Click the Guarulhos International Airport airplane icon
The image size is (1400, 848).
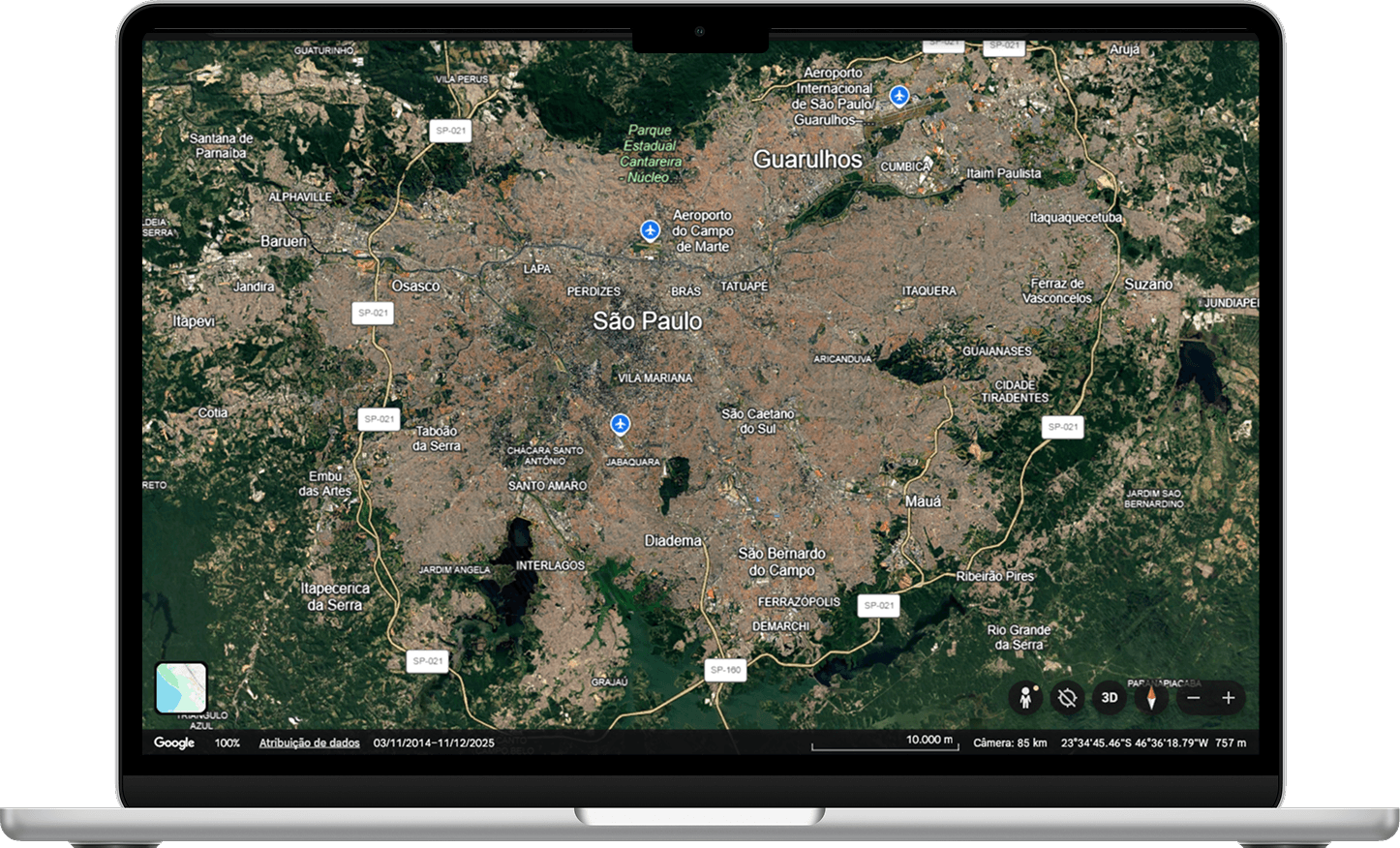pos(898,94)
